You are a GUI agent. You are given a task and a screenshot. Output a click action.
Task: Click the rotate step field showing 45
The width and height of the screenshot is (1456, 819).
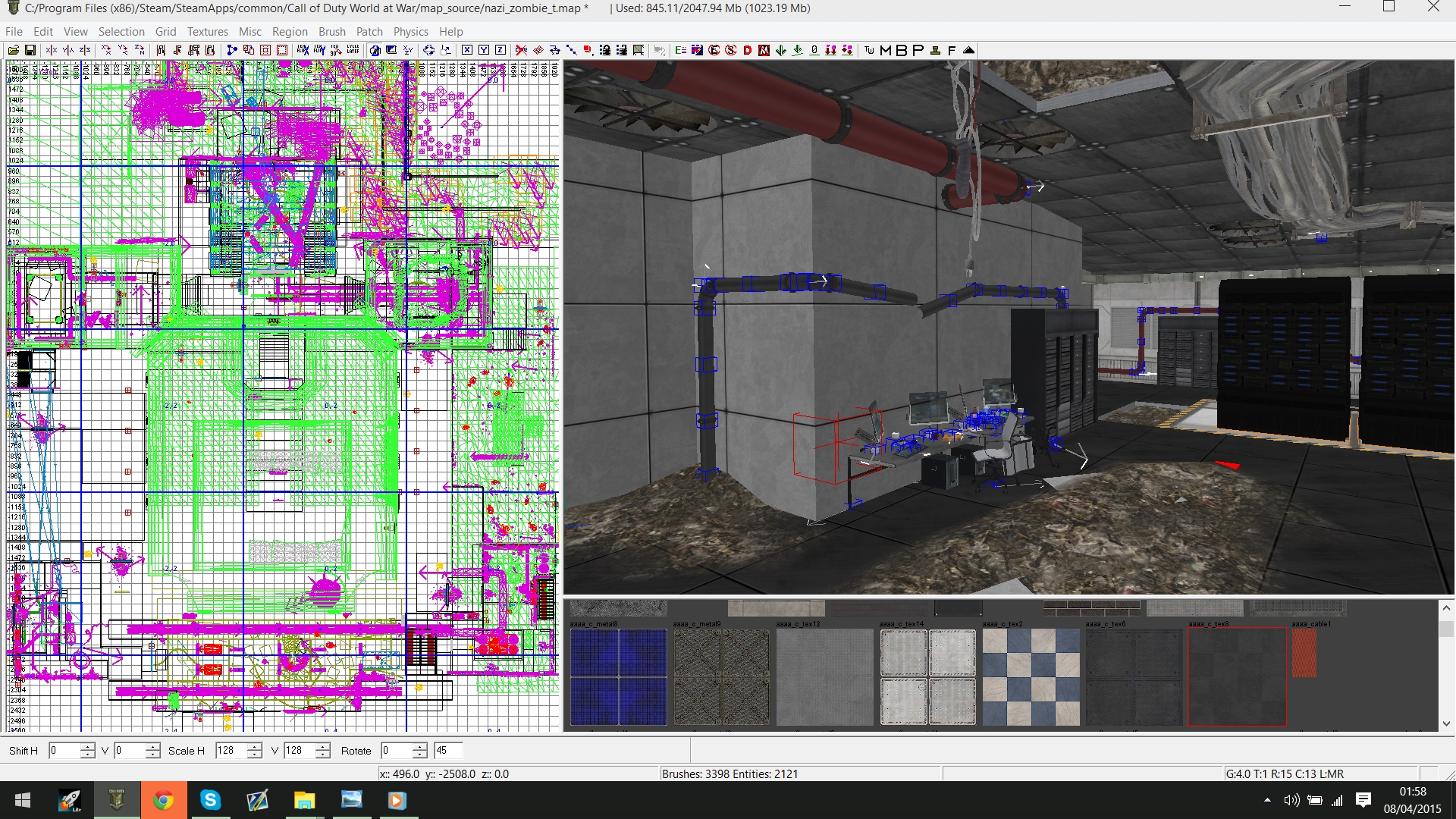pyautogui.click(x=448, y=751)
